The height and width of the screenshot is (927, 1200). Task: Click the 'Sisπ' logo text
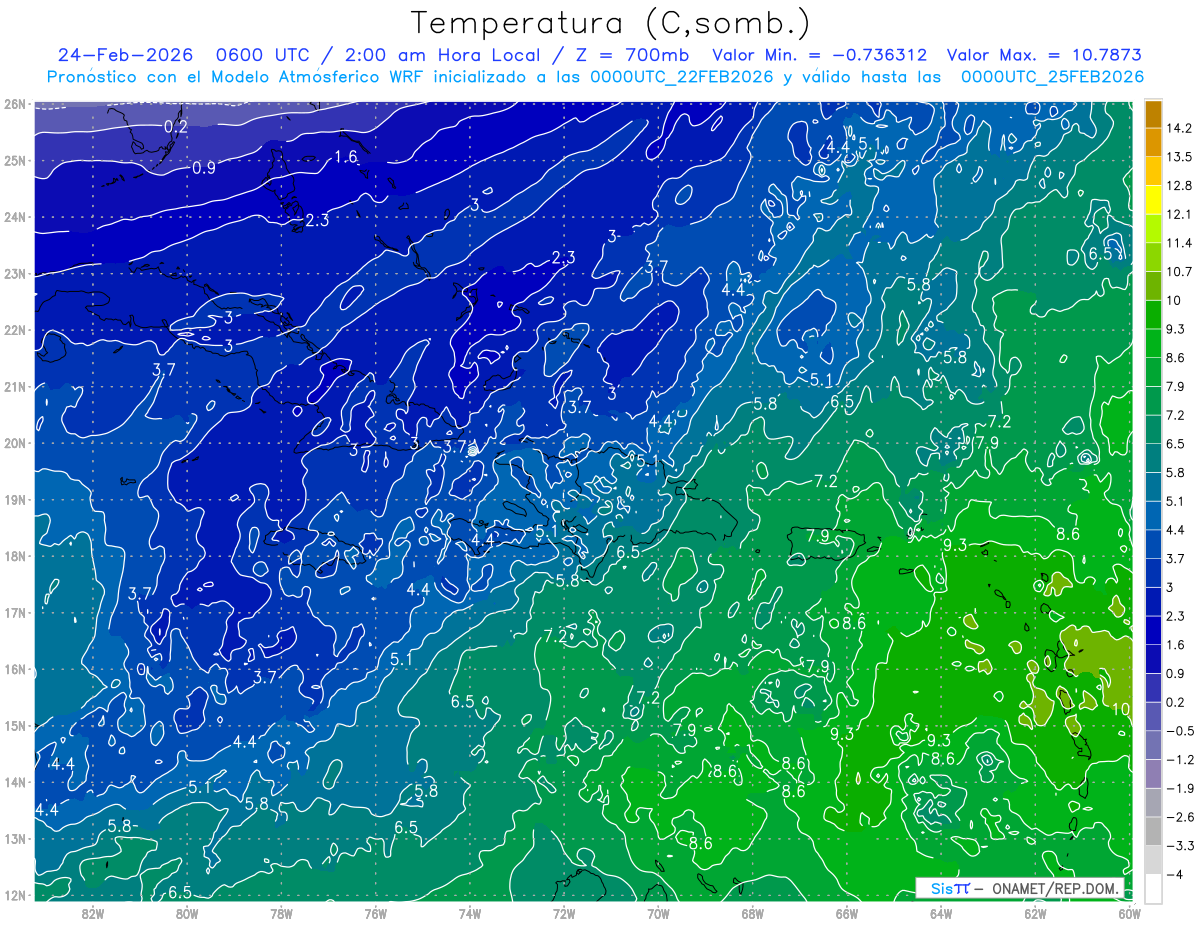950,888
